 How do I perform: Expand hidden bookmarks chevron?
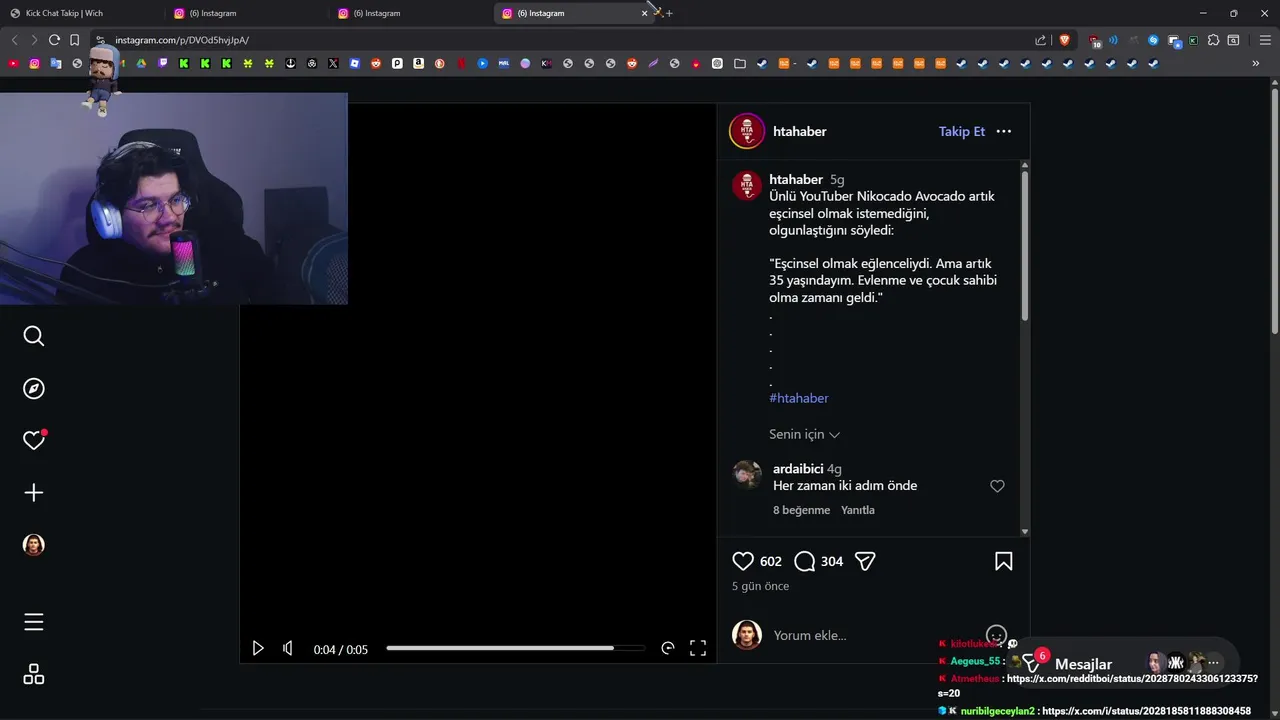point(1255,63)
